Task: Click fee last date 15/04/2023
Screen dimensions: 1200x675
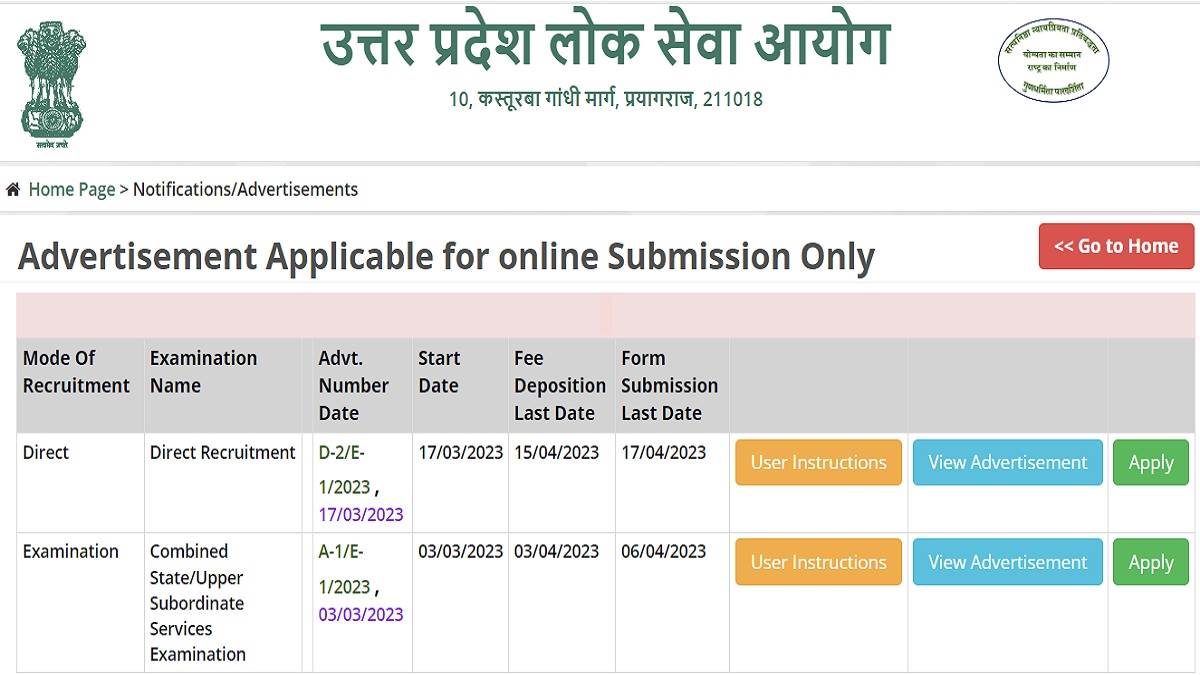Action: pos(556,452)
